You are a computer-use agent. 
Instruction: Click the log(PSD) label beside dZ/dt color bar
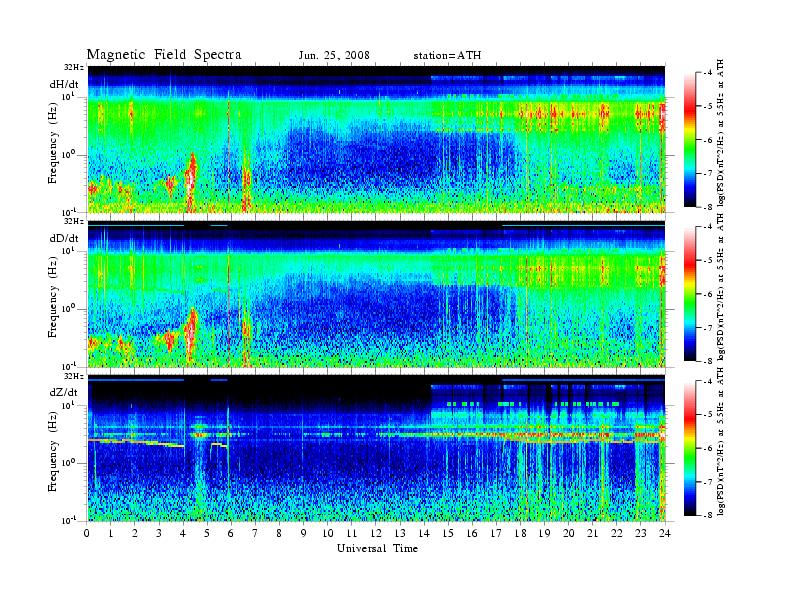[721, 442]
